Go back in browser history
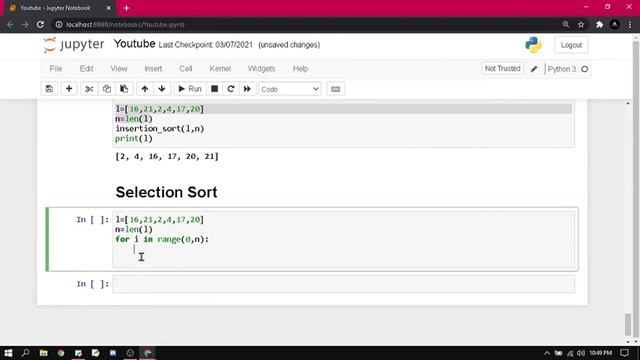The height and width of the screenshot is (360, 640). tap(10, 24)
